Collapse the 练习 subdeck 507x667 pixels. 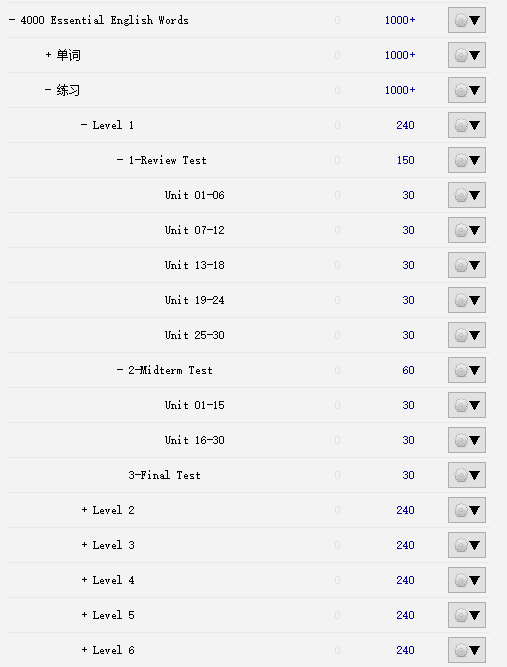[x=48, y=90]
